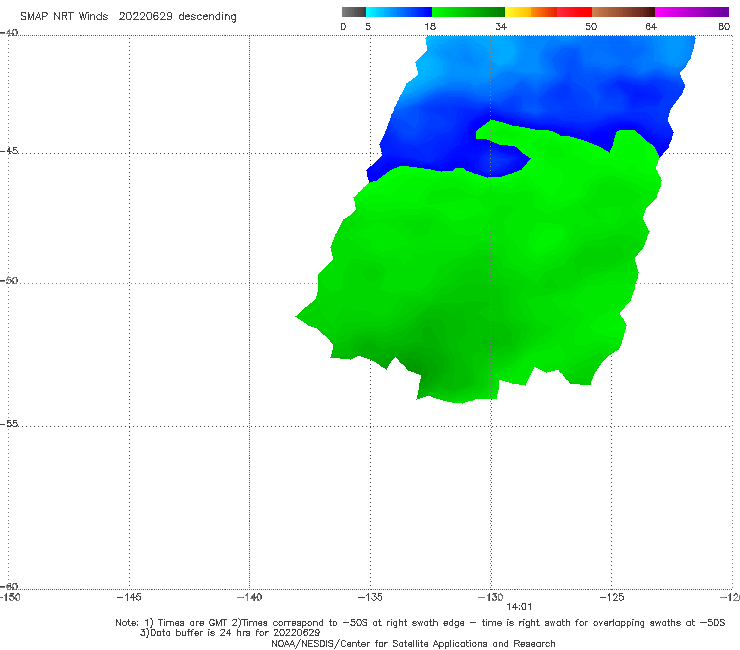Click the yellow-orange segment of the colorbar
Screen dimensions: 740x650
coord(531,12)
